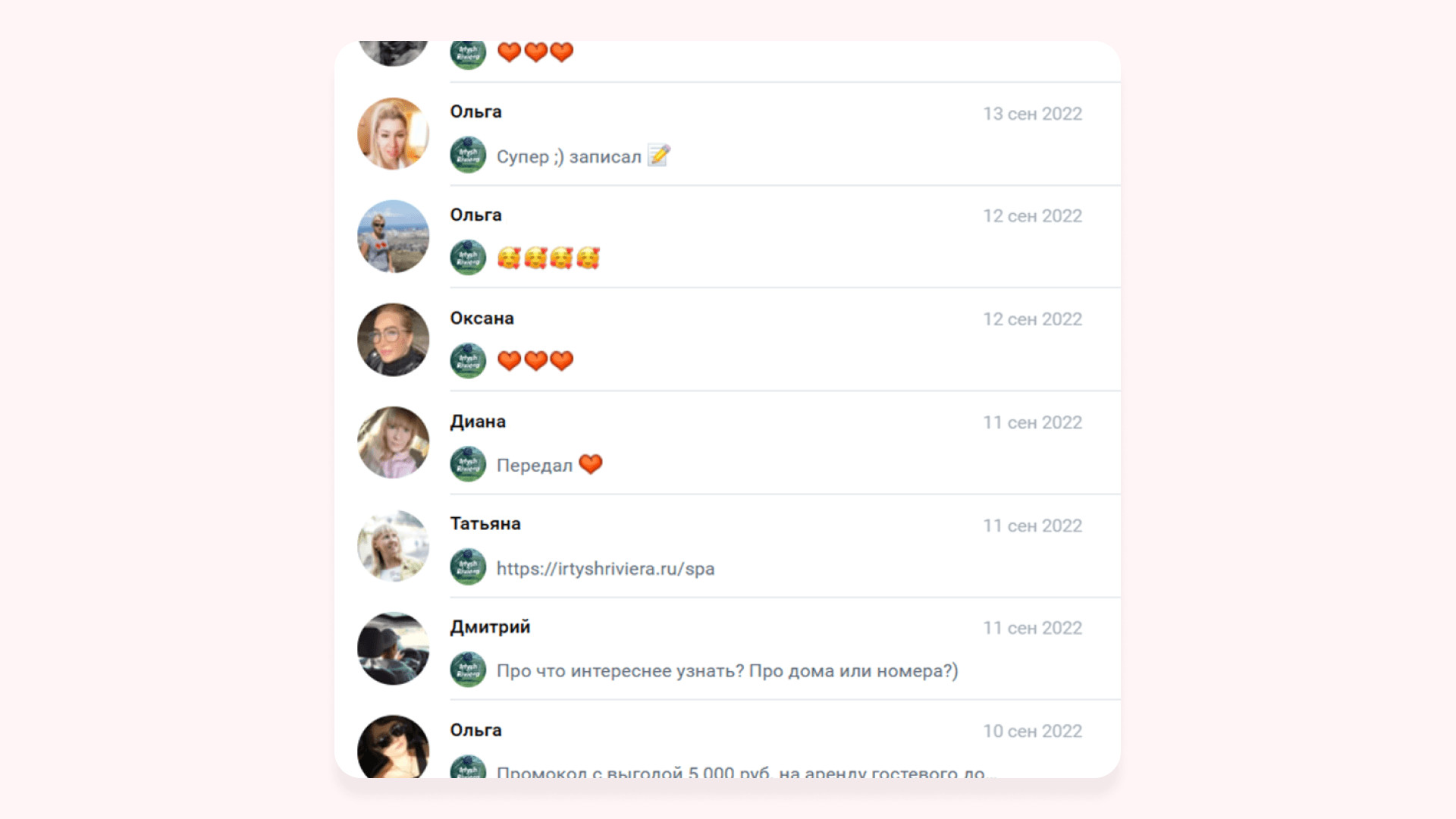Click the heart emoji after 'Передал'
This screenshot has width=1456, height=819.
[591, 464]
